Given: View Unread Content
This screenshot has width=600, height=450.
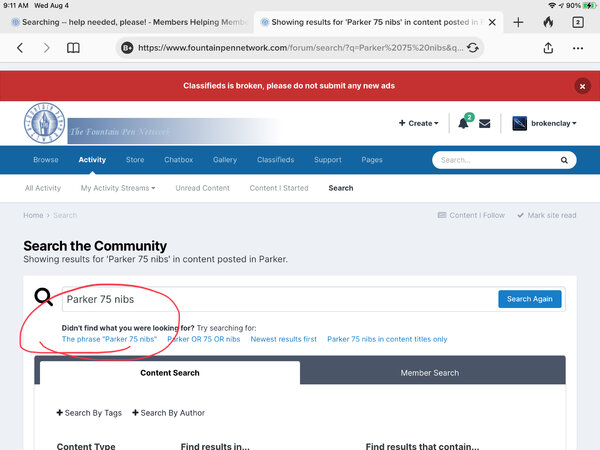Looking at the screenshot, I should click(202, 188).
